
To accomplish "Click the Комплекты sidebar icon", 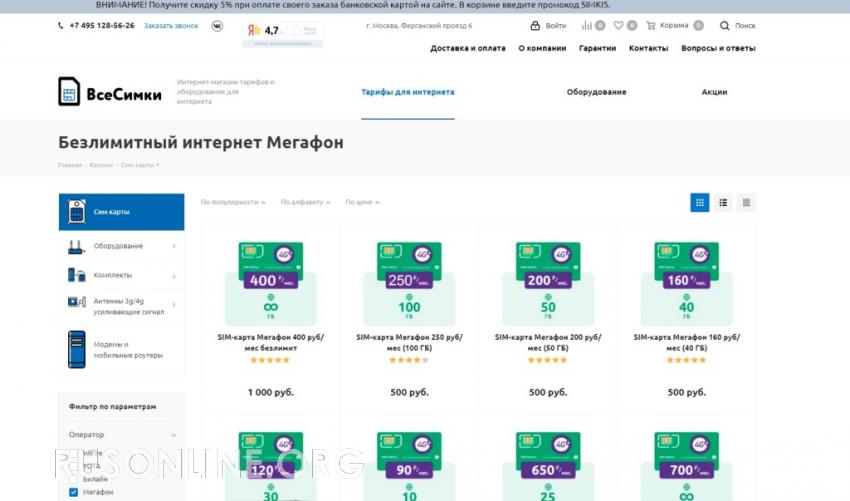I will 76,275.
